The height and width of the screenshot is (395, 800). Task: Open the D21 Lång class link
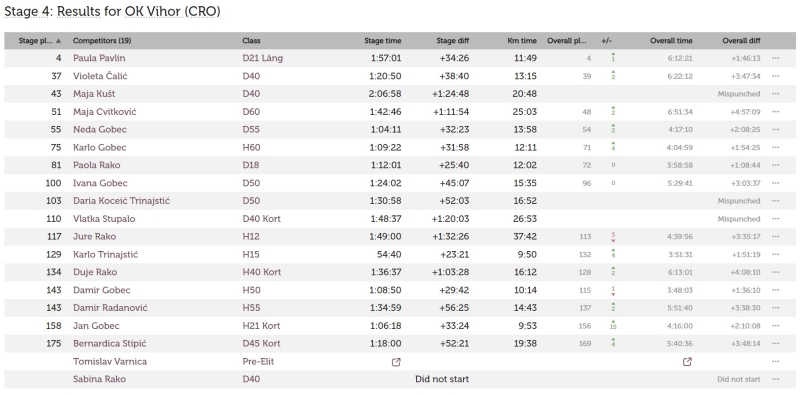click(x=262, y=58)
